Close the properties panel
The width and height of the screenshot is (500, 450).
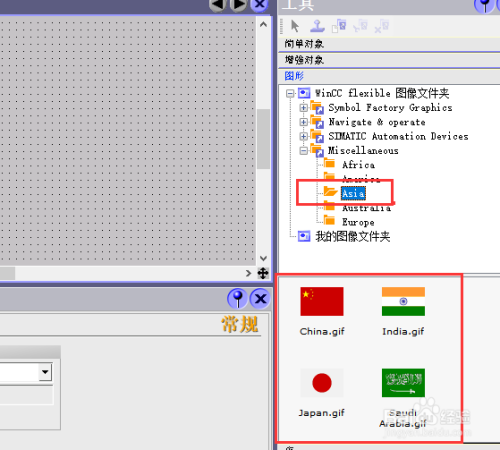tap(260, 298)
